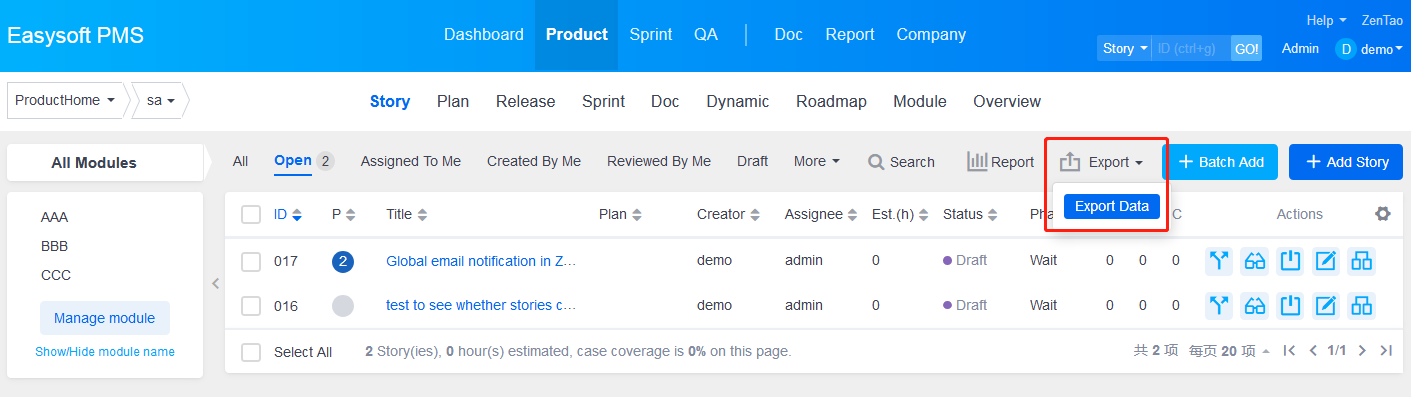
Task: Check the box for story 017
Action: tap(251, 261)
